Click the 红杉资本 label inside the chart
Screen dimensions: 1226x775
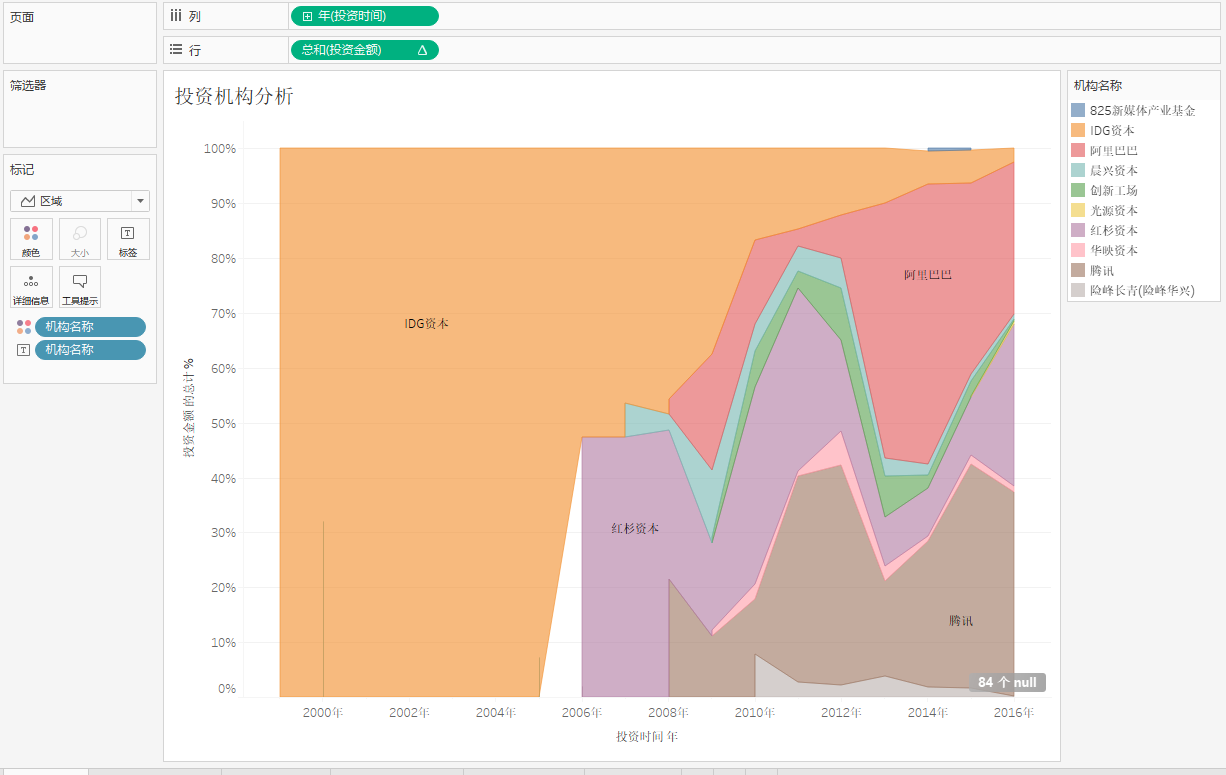point(635,528)
